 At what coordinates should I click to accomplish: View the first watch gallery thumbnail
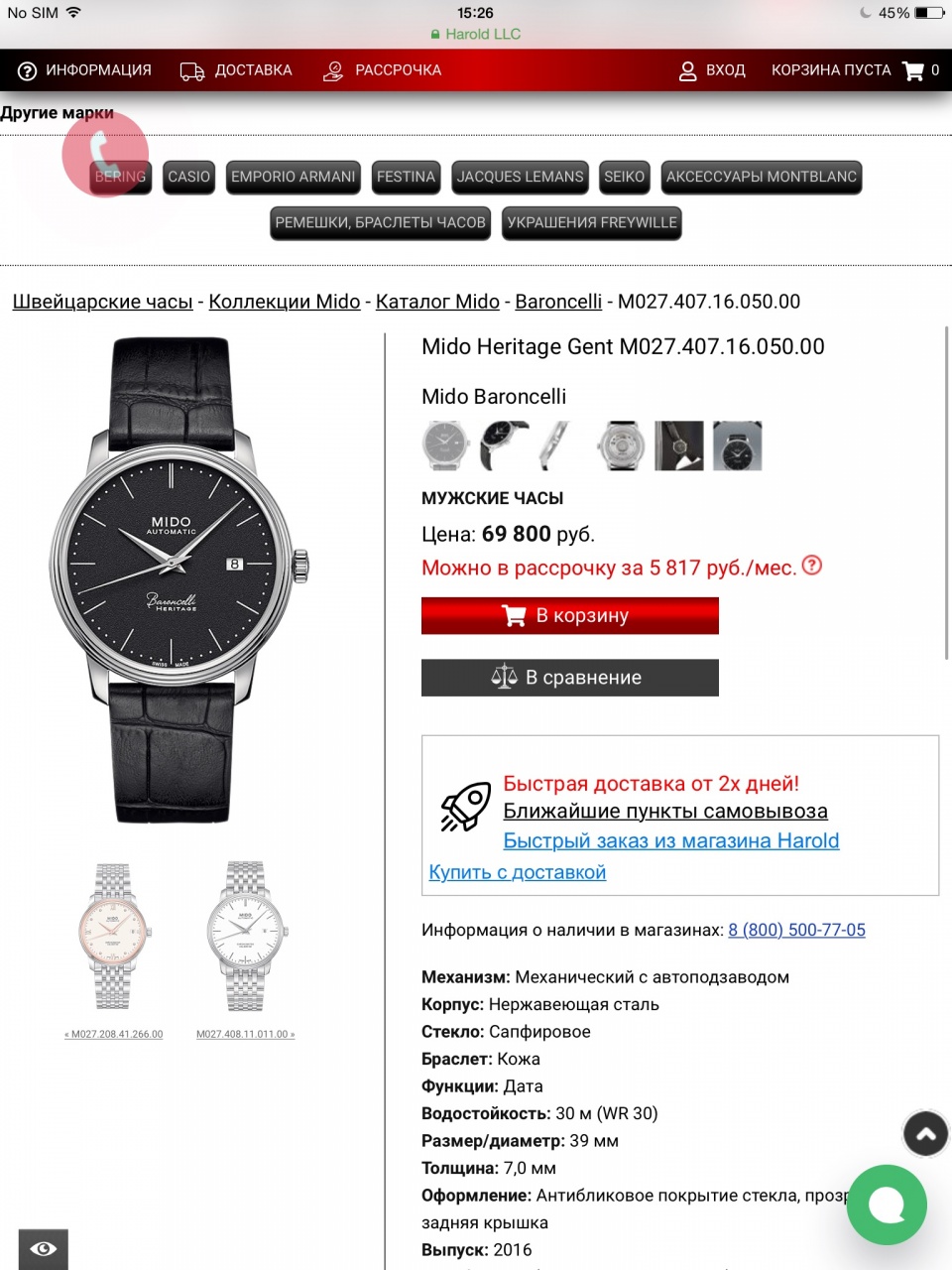coord(446,445)
